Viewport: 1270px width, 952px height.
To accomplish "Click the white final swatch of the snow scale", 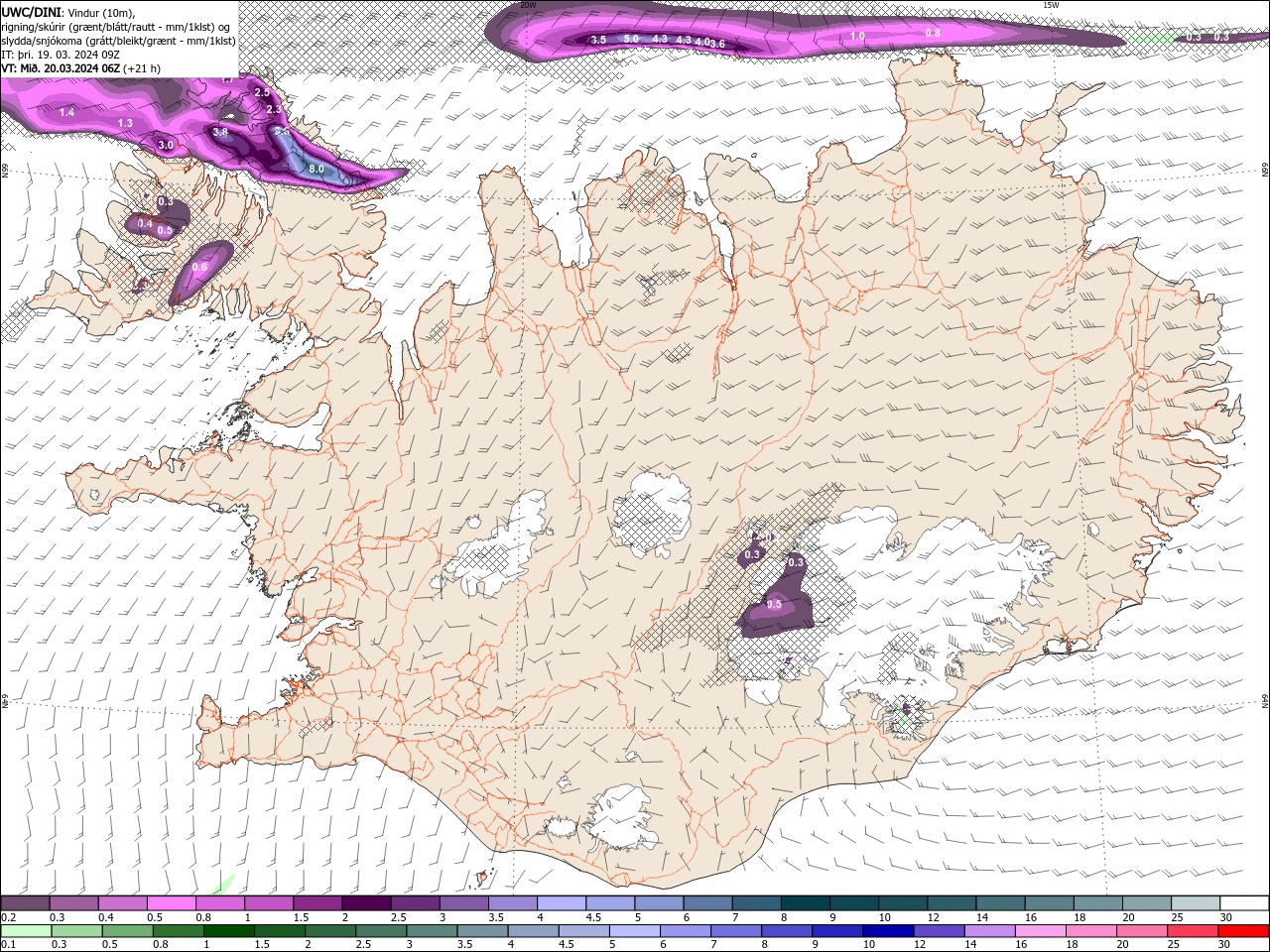I will [1245, 903].
